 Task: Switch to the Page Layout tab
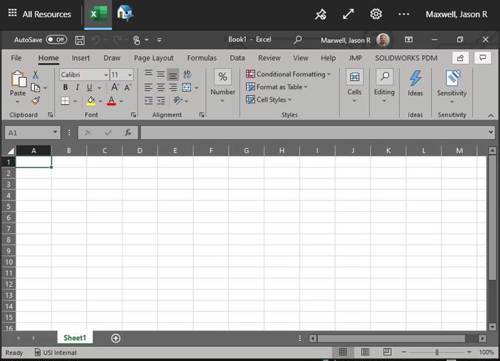(154, 58)
